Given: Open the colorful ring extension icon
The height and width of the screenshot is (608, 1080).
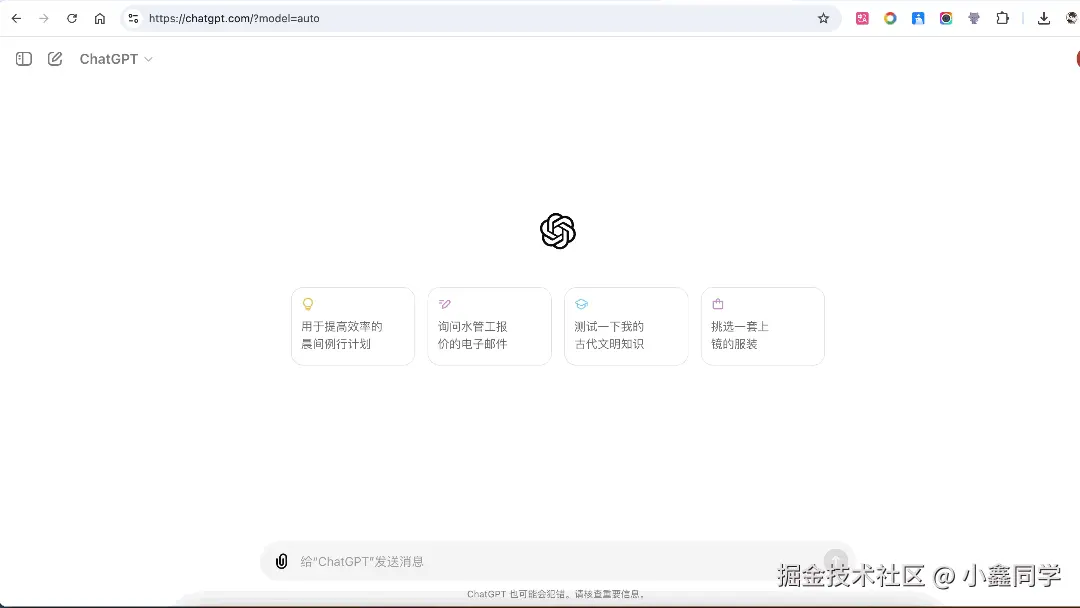Looking at the screenshot, I should point(890,19).
